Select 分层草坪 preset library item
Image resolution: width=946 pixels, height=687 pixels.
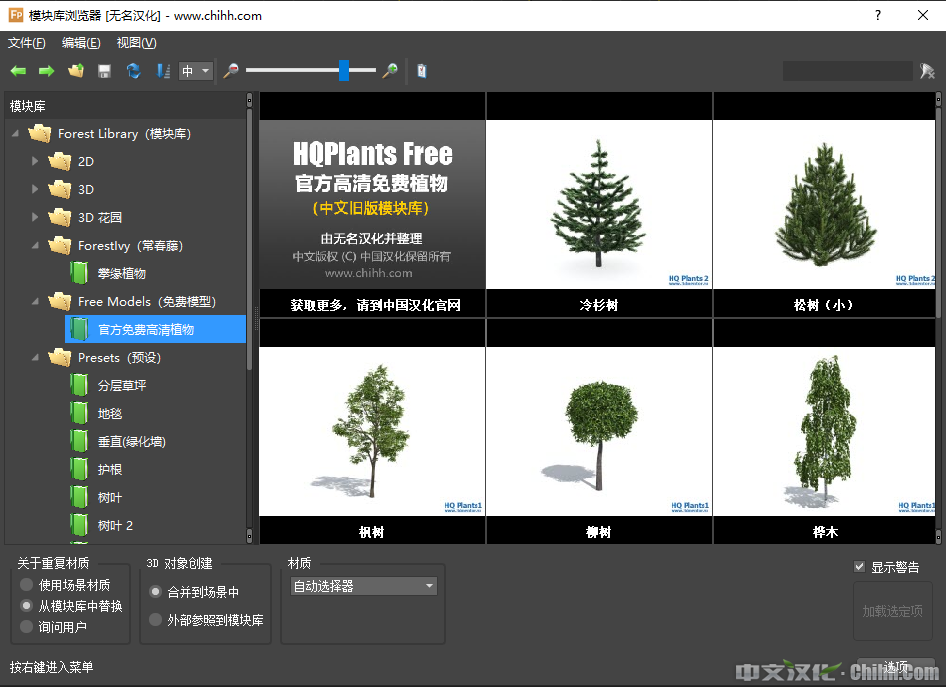pos(122,385)
